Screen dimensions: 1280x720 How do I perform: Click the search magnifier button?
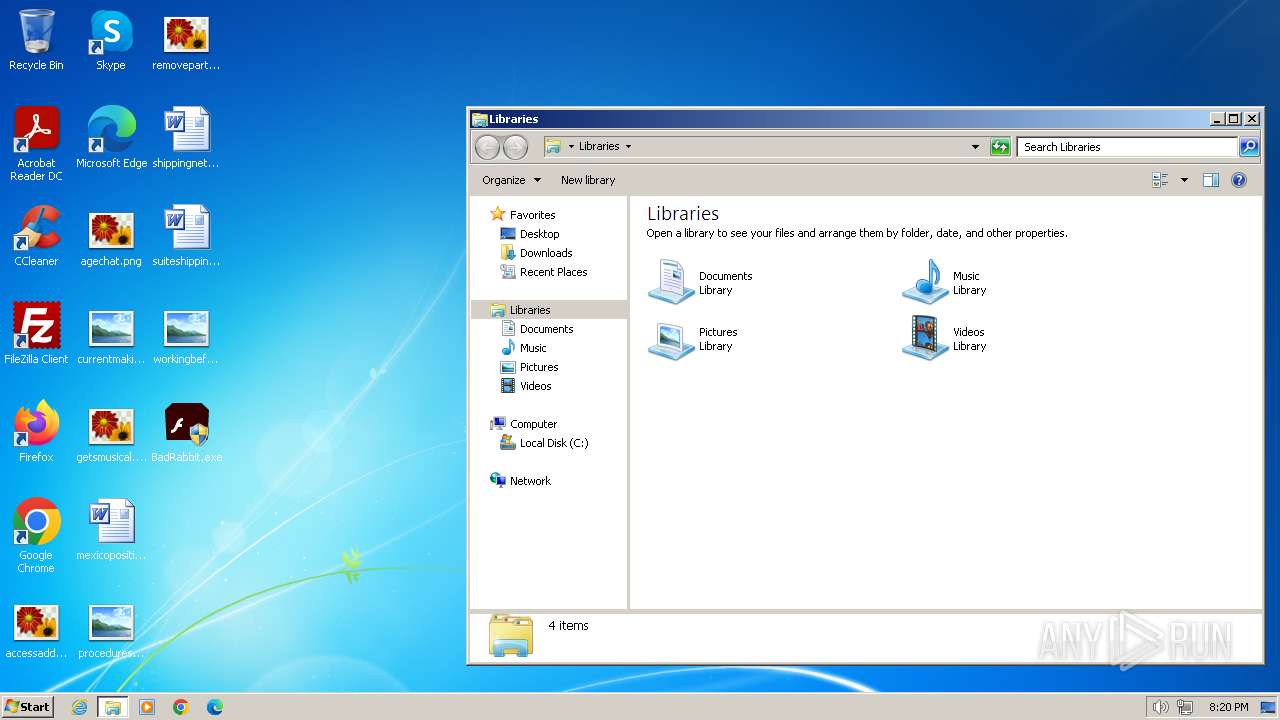tap(1249, 147)
